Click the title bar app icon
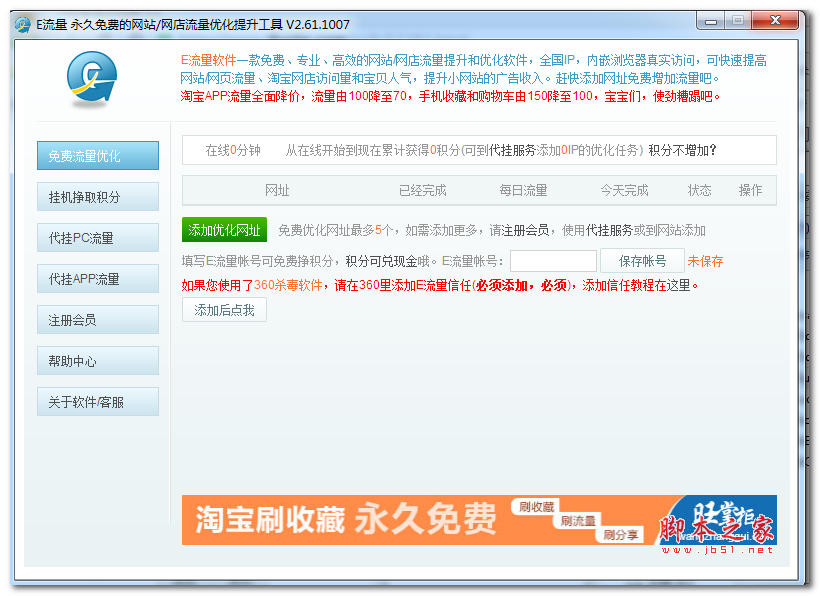The image size is (820, 596). tap(22, 25)
